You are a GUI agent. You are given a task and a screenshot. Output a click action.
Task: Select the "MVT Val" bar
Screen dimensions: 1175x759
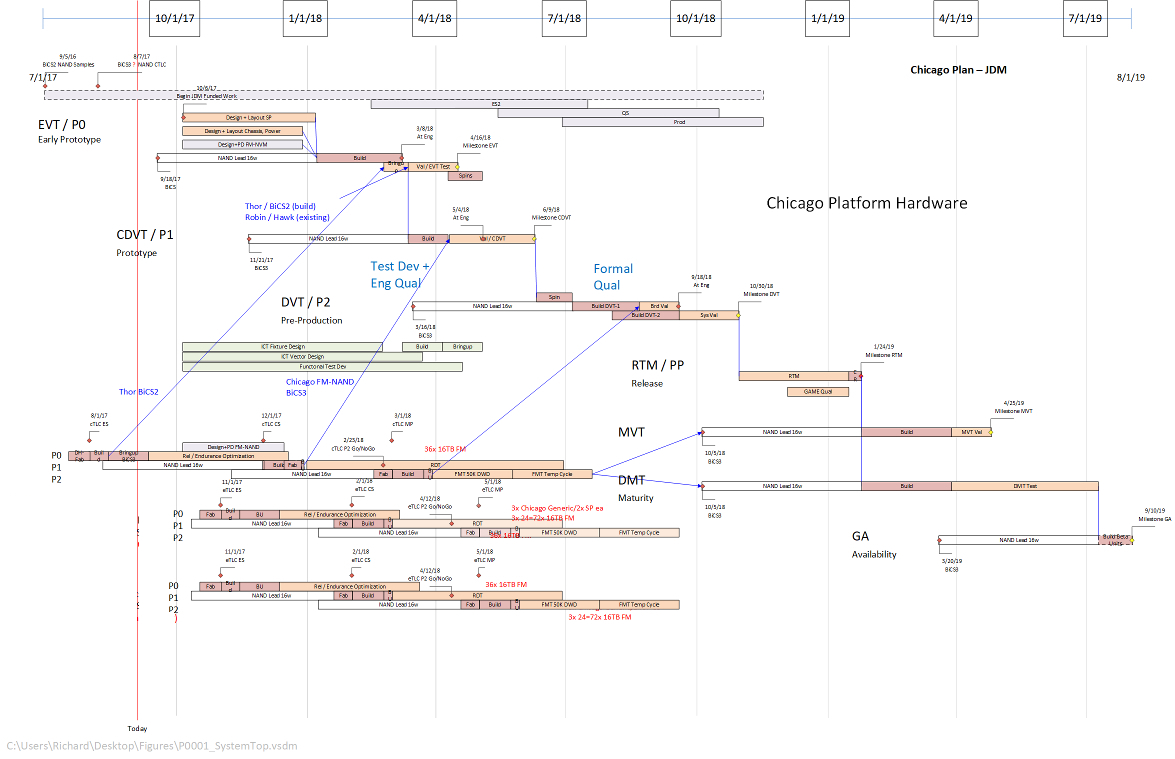(971, 432)
